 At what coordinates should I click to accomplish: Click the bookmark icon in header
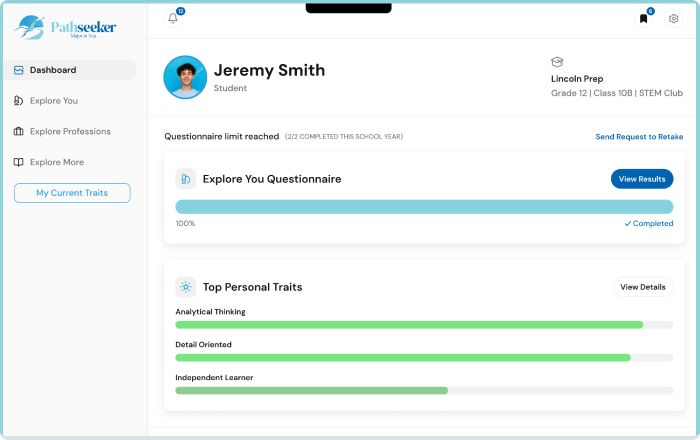pyautogui.click(x=644, y=18)
